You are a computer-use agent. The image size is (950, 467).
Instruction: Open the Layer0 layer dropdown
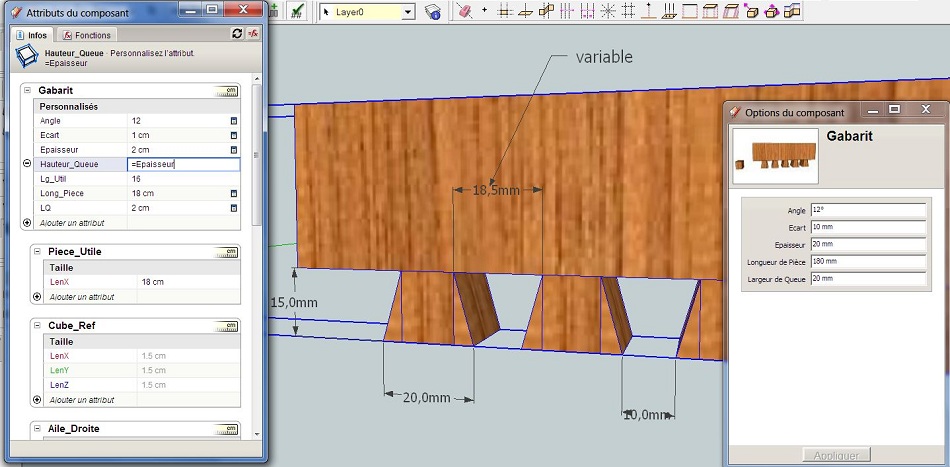(x=408, y=12)
